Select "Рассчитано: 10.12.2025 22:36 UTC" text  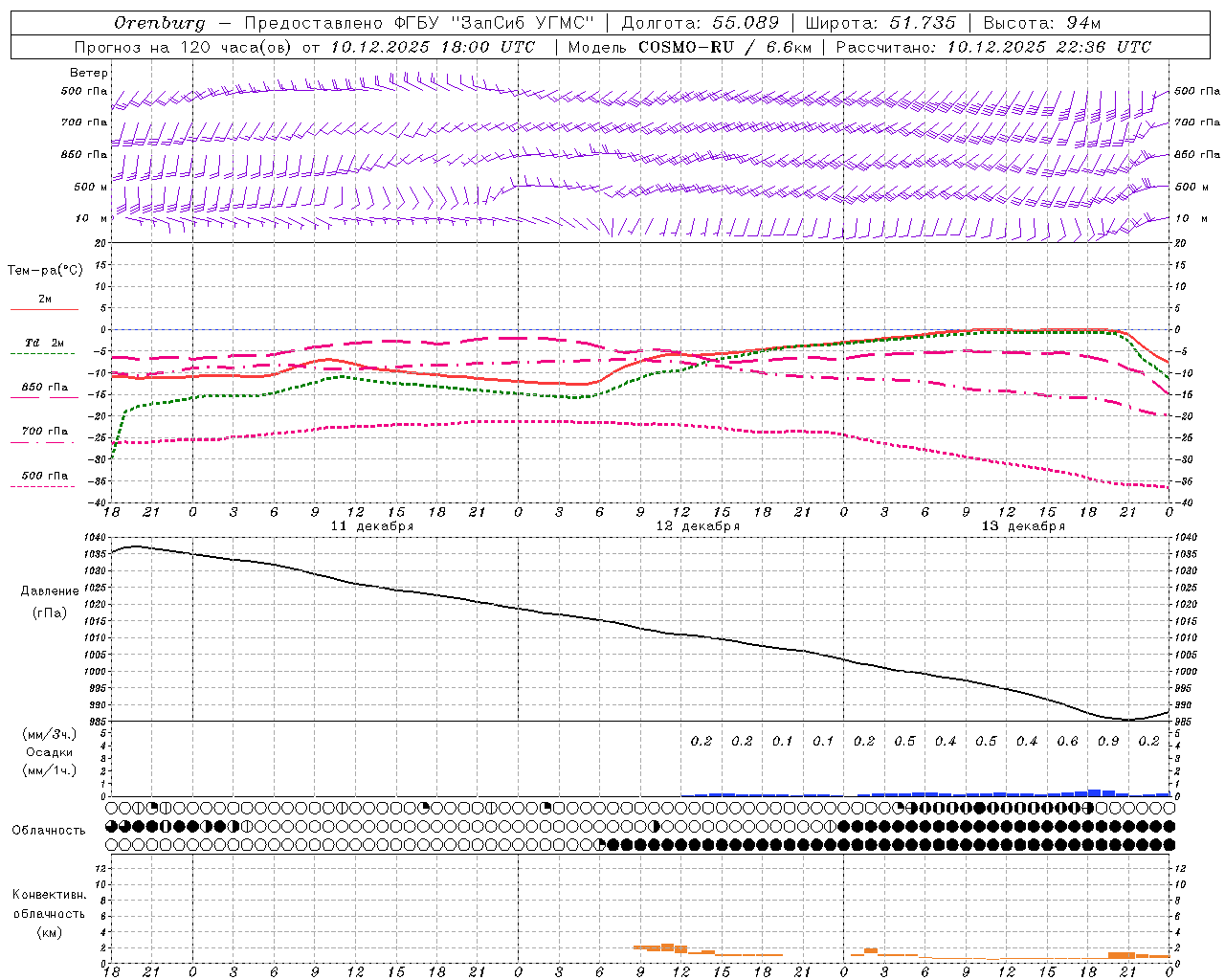click(x=993, y=47)
